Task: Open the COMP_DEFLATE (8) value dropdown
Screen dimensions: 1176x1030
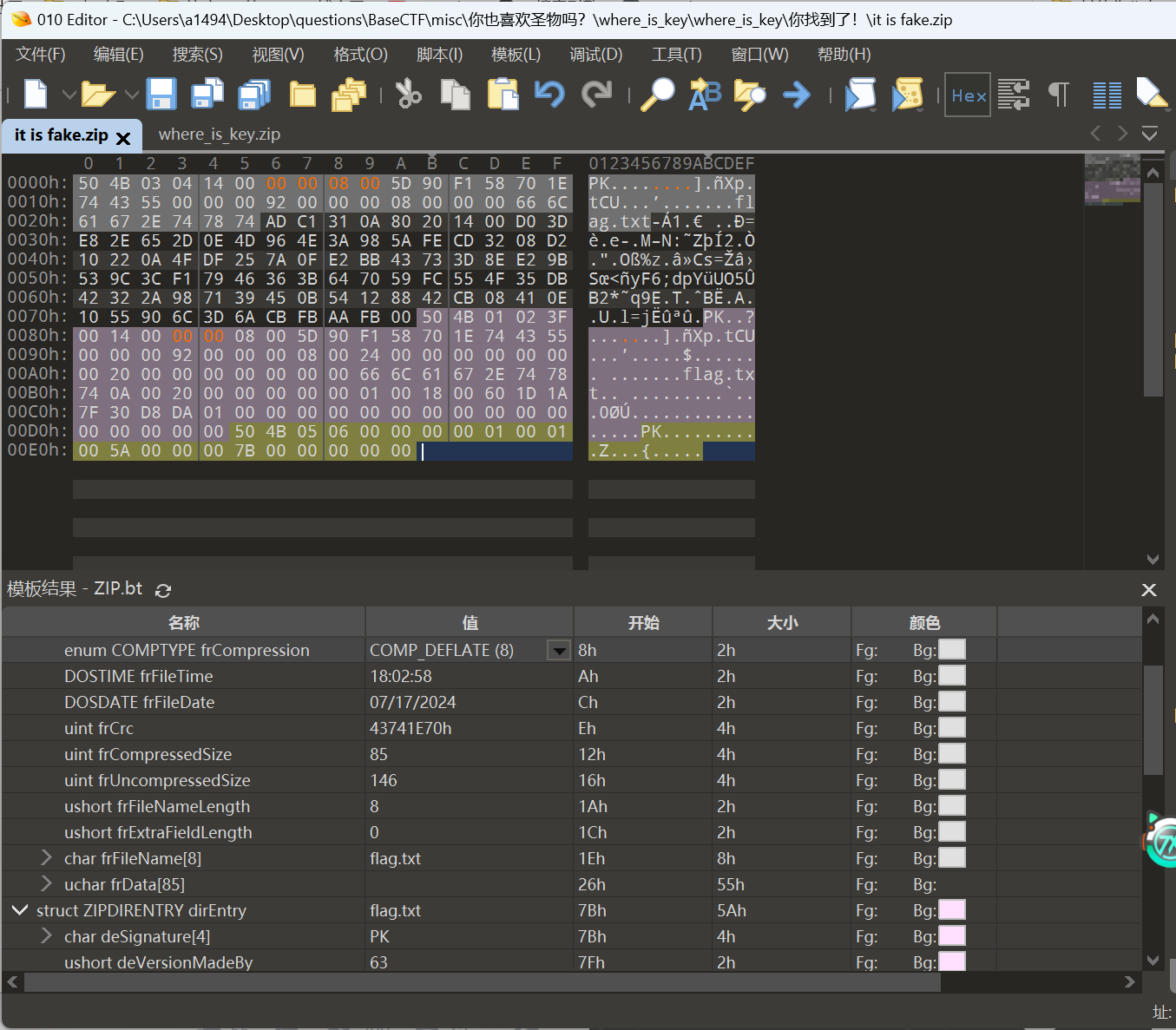Action: (x=560, y=650)
